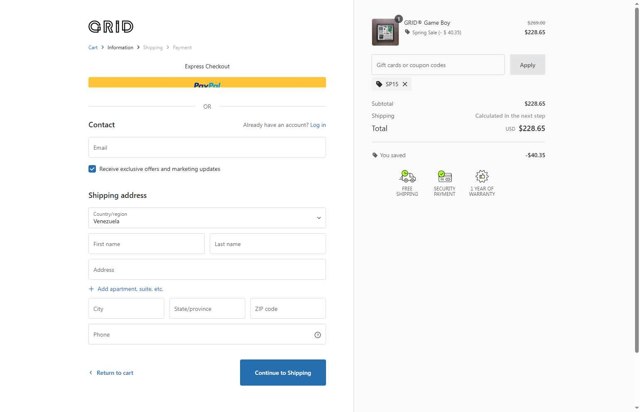Focus the City field

click(x=126, y=308)
